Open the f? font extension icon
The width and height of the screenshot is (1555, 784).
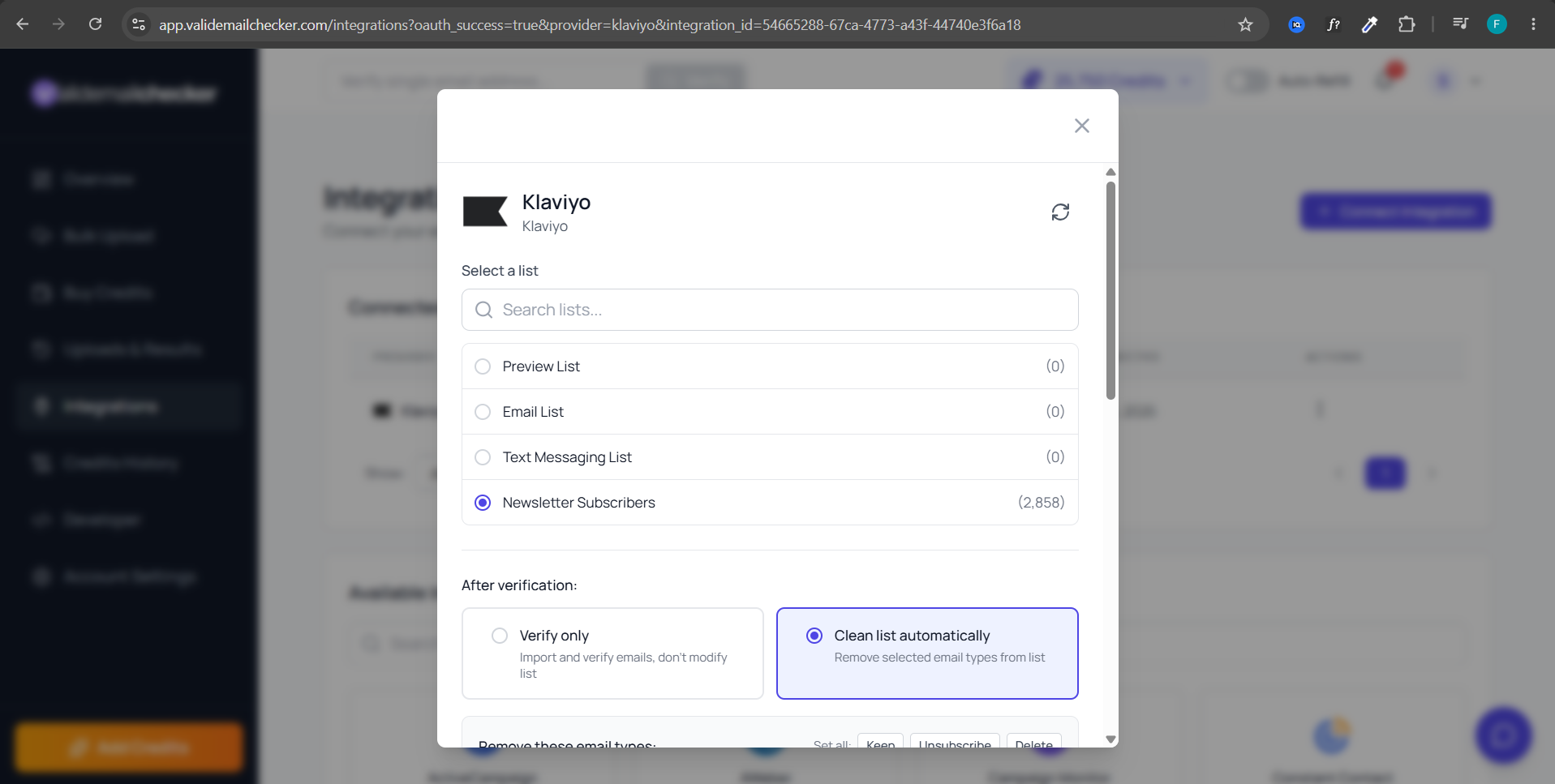pyautogui.click(x=1333, y=25)
